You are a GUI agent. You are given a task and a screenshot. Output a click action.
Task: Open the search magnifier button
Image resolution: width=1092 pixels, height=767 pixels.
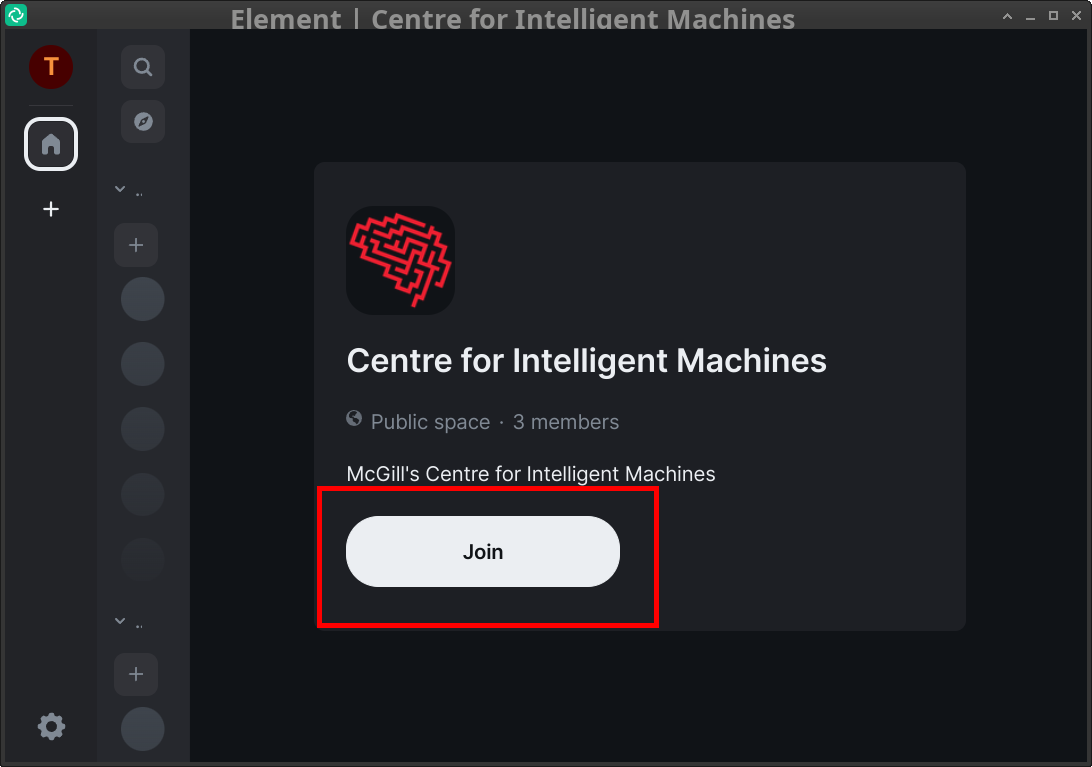pos(143,67)
